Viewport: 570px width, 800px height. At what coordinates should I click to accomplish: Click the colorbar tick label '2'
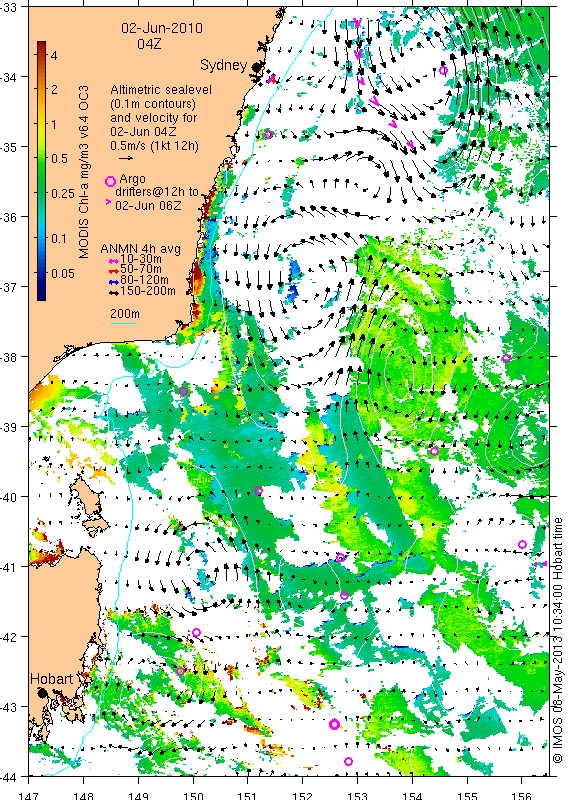click(54, 89)
